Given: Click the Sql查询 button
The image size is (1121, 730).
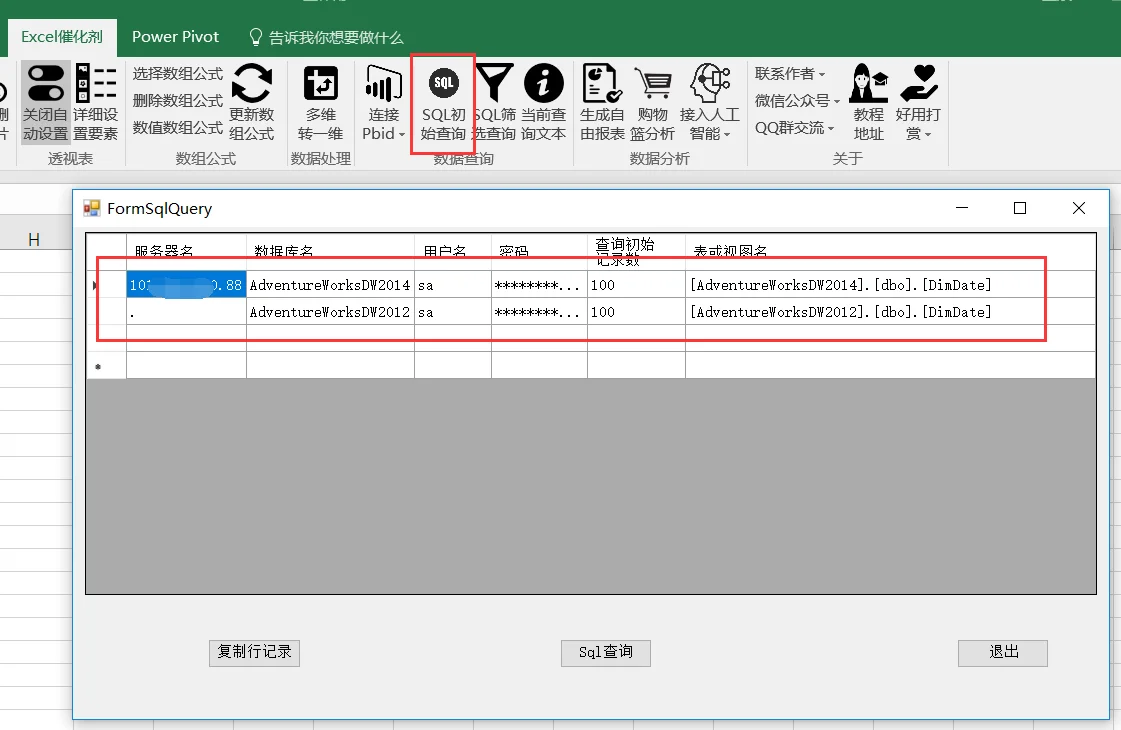Looking at the screenshot, I should 606,653.
